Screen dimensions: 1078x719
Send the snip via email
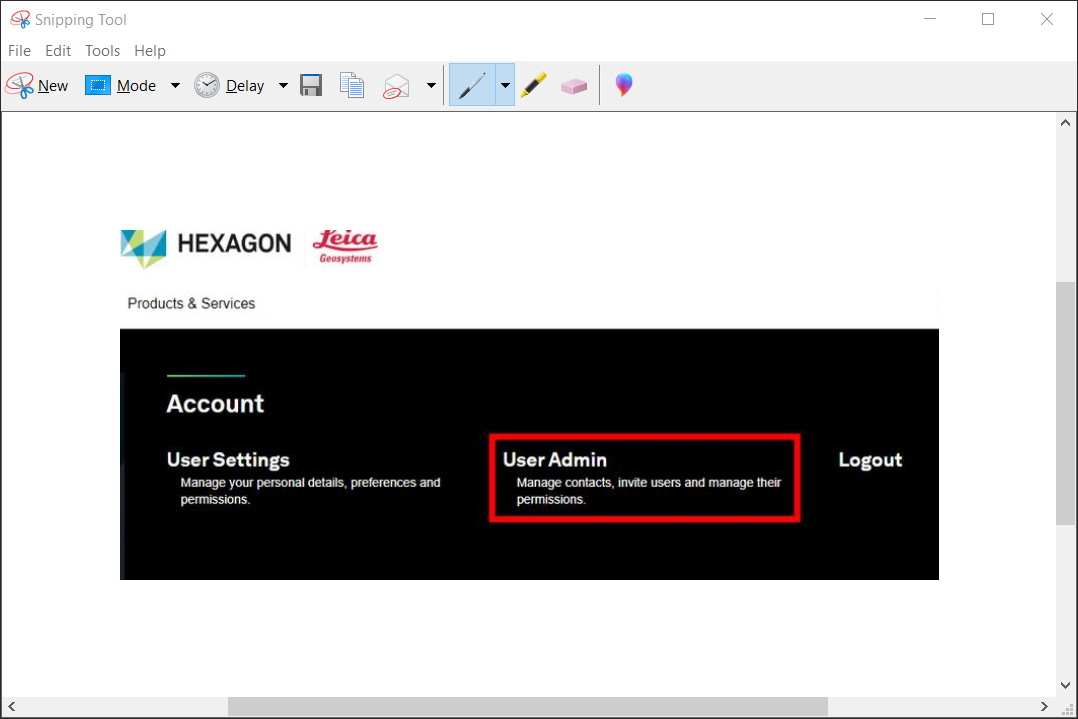pos(398,85)
